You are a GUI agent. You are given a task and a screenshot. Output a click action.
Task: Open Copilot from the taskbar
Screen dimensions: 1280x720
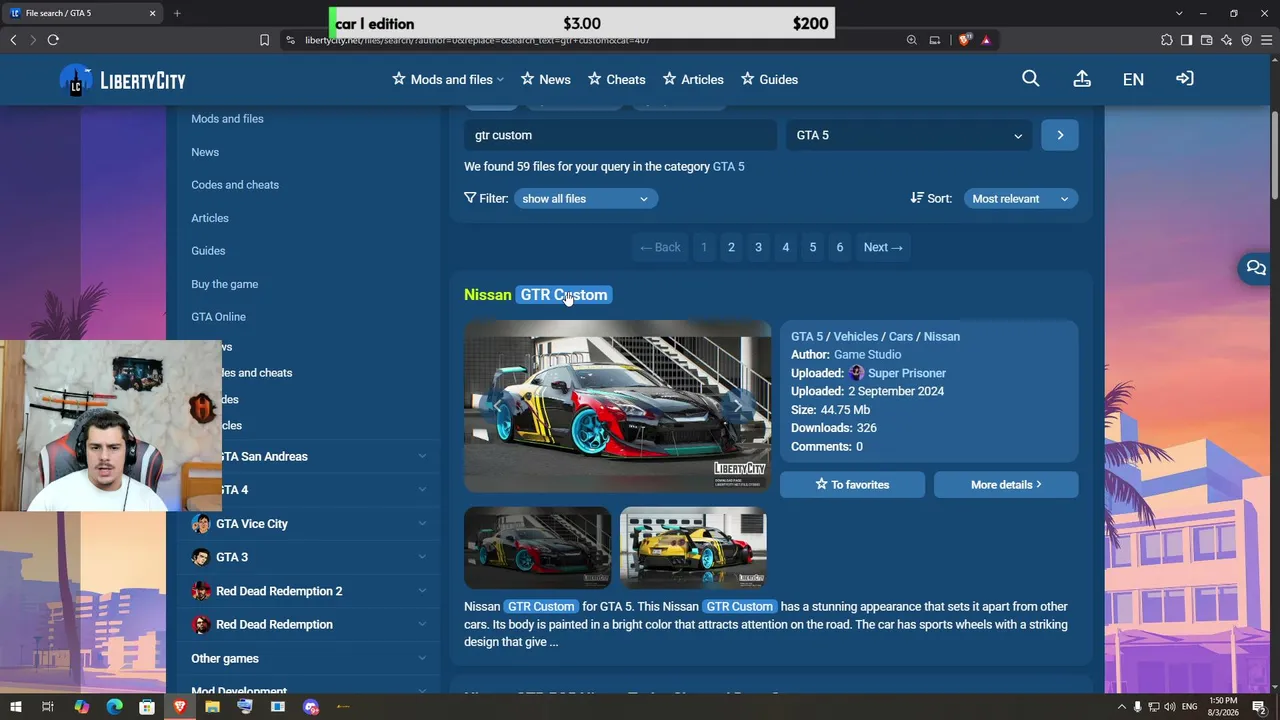click(x=81, y=707)
